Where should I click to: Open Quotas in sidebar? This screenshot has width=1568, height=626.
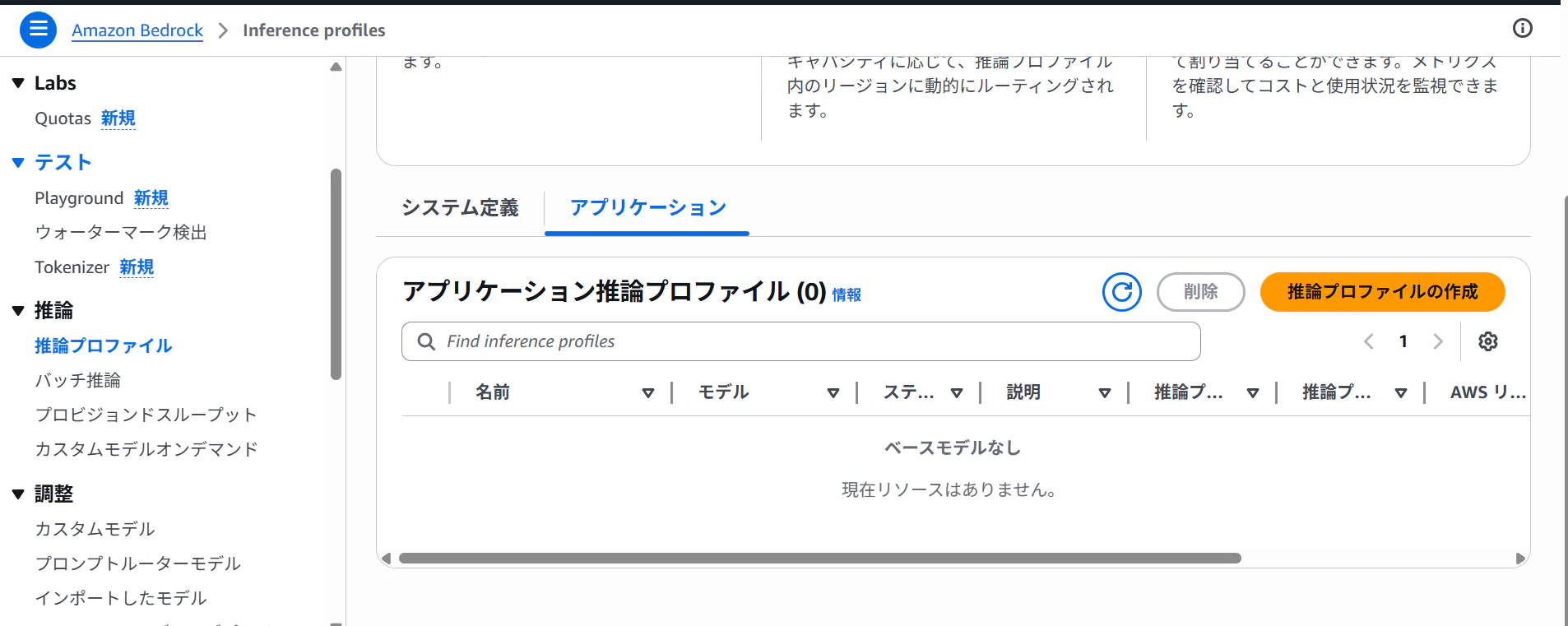[63, 118]
